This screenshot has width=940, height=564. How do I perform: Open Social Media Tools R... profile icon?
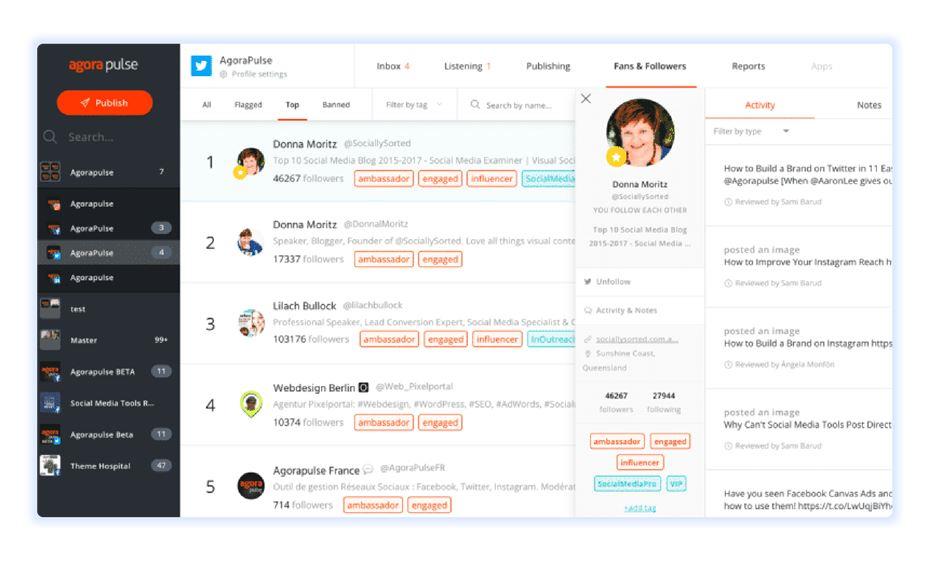tap(50, 403)
